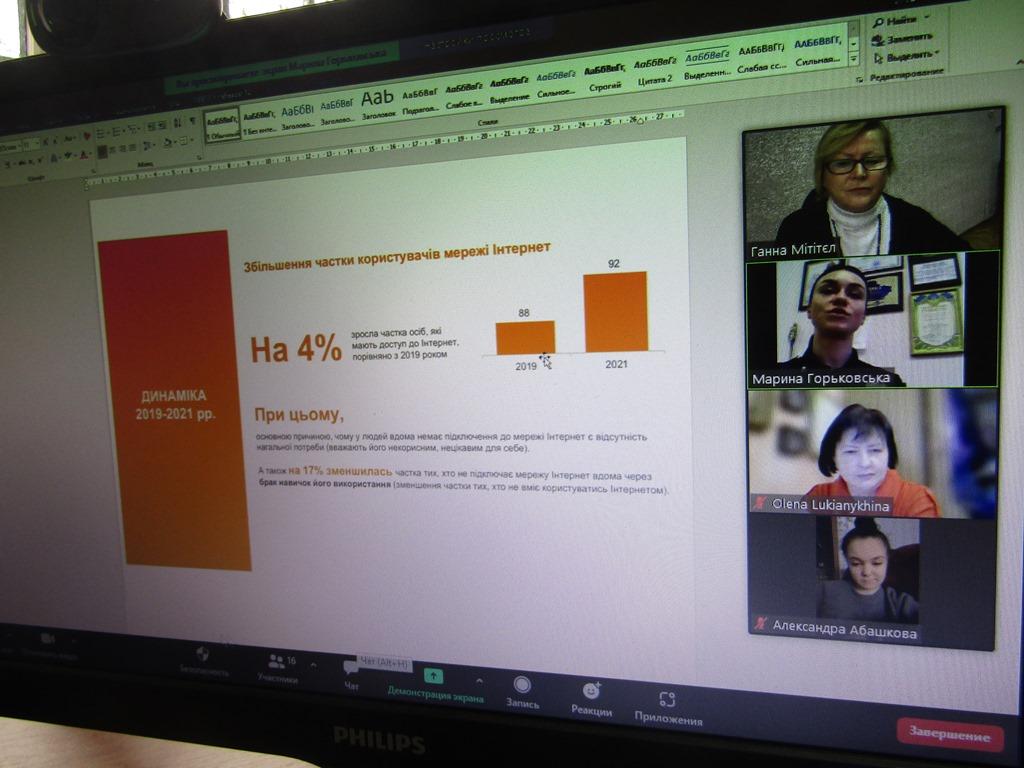Move the styles gallery down one row
This screenshot has height=768, width=1024.
pos(853,44)
